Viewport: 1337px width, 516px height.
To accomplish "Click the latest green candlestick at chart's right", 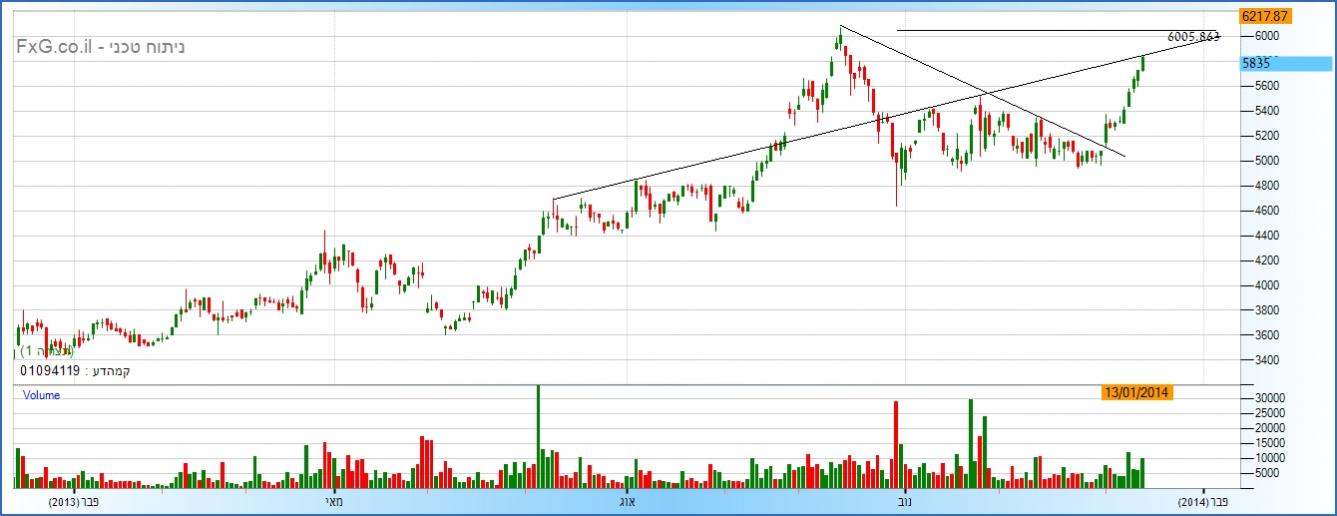I will tap(1142, 64).
